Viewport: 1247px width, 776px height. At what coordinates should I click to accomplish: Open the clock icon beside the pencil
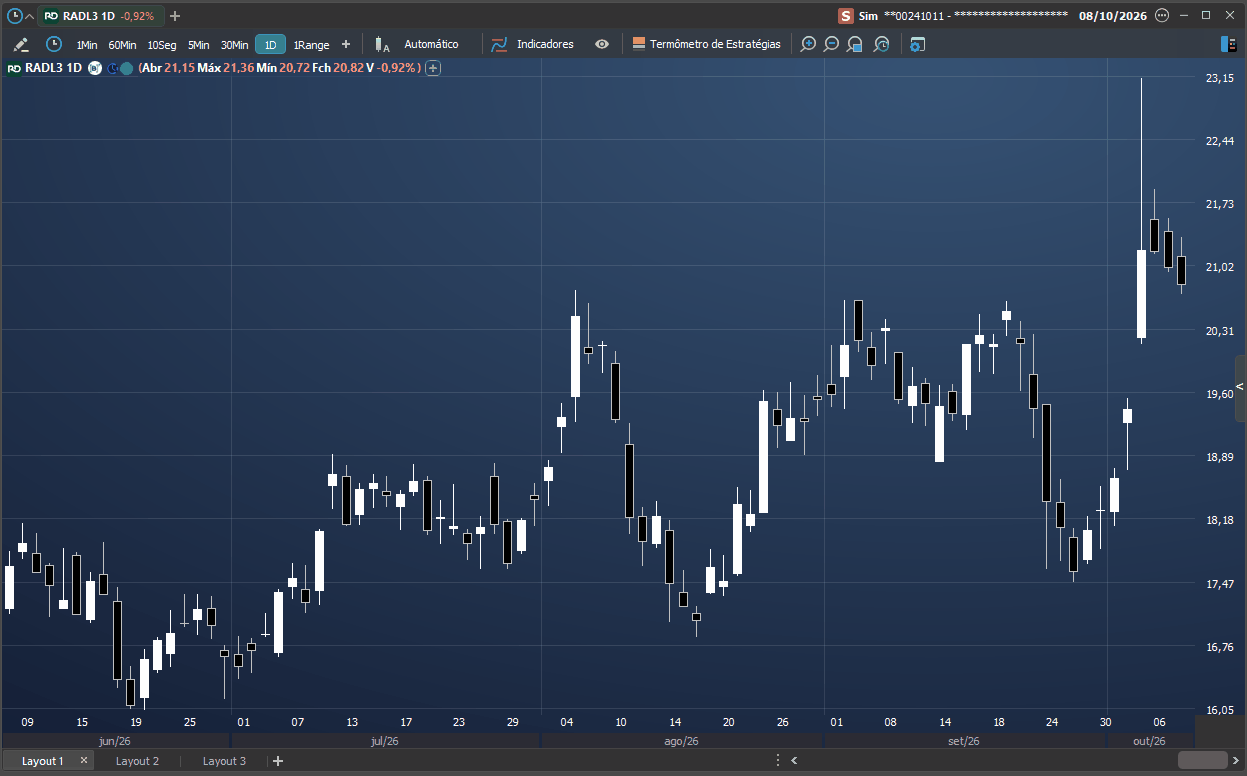(x=54, y=44)
